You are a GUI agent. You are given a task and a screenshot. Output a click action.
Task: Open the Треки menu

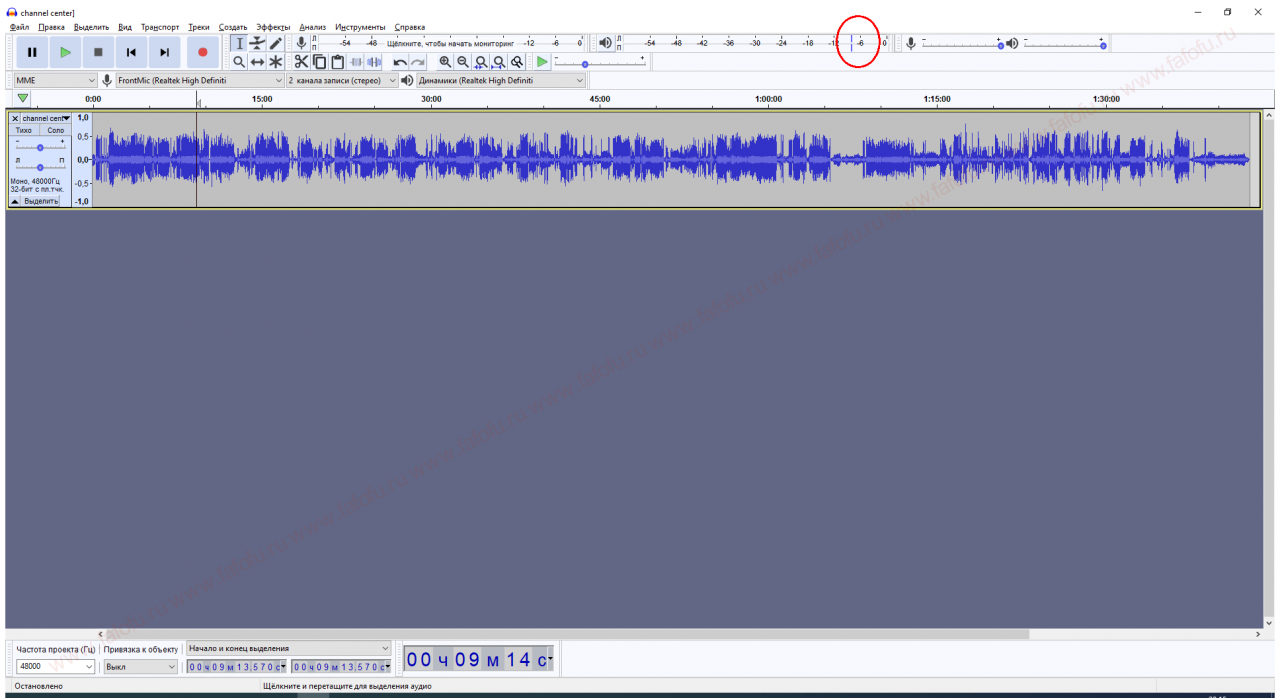point(199,27)
